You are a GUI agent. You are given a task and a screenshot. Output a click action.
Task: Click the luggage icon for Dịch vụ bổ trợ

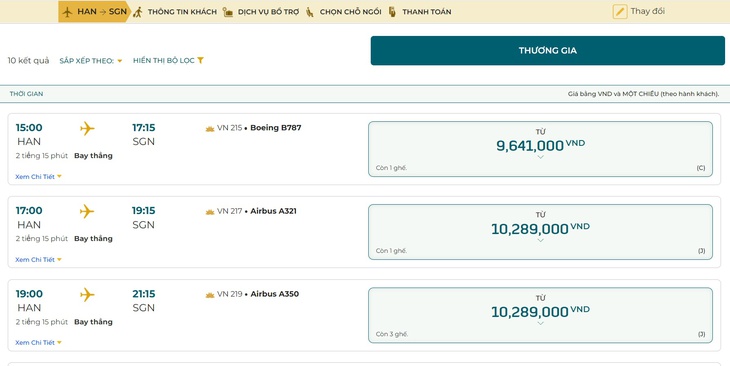pyautogui.click(x=228, y=12)
